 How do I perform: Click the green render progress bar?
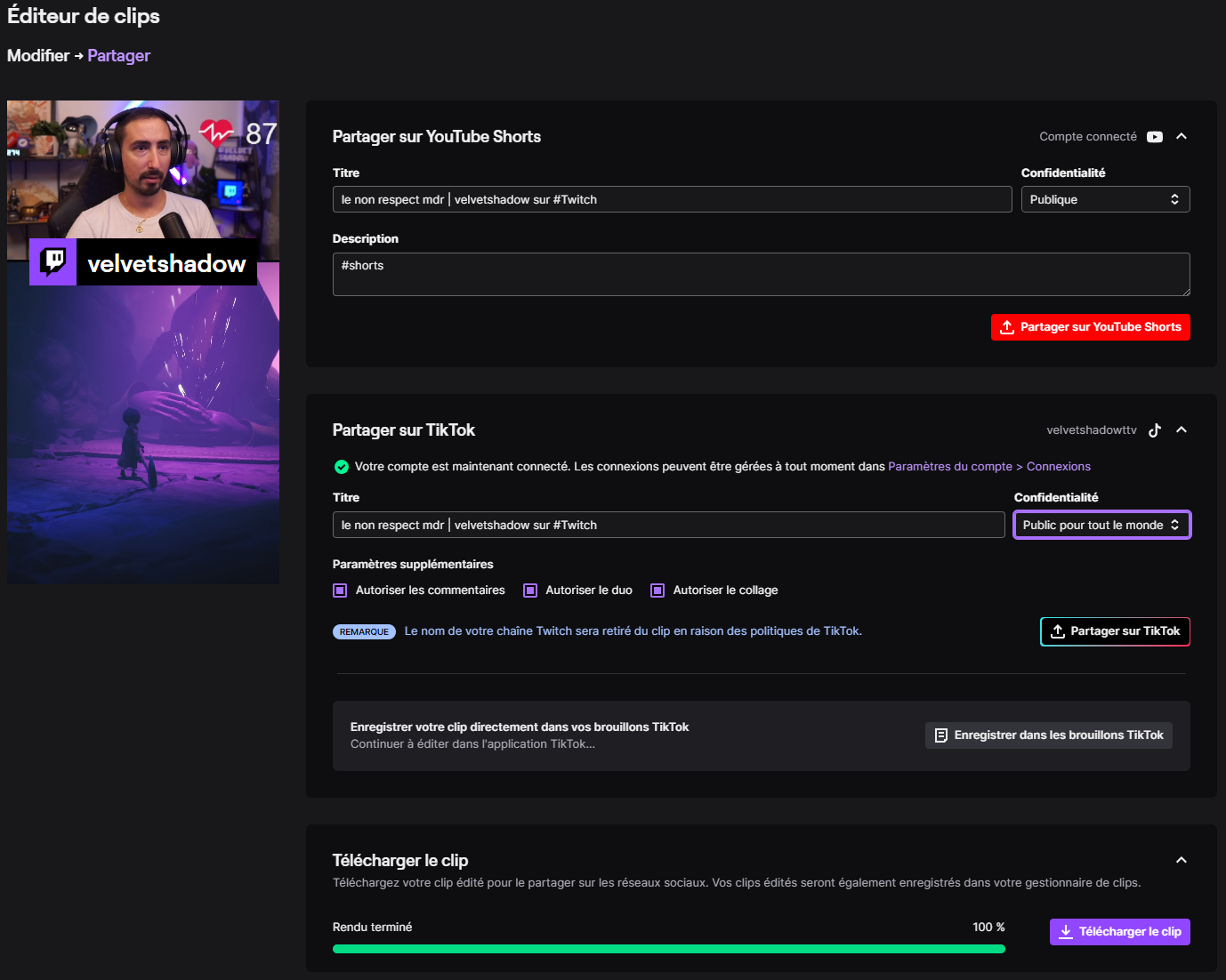[668, 949]
